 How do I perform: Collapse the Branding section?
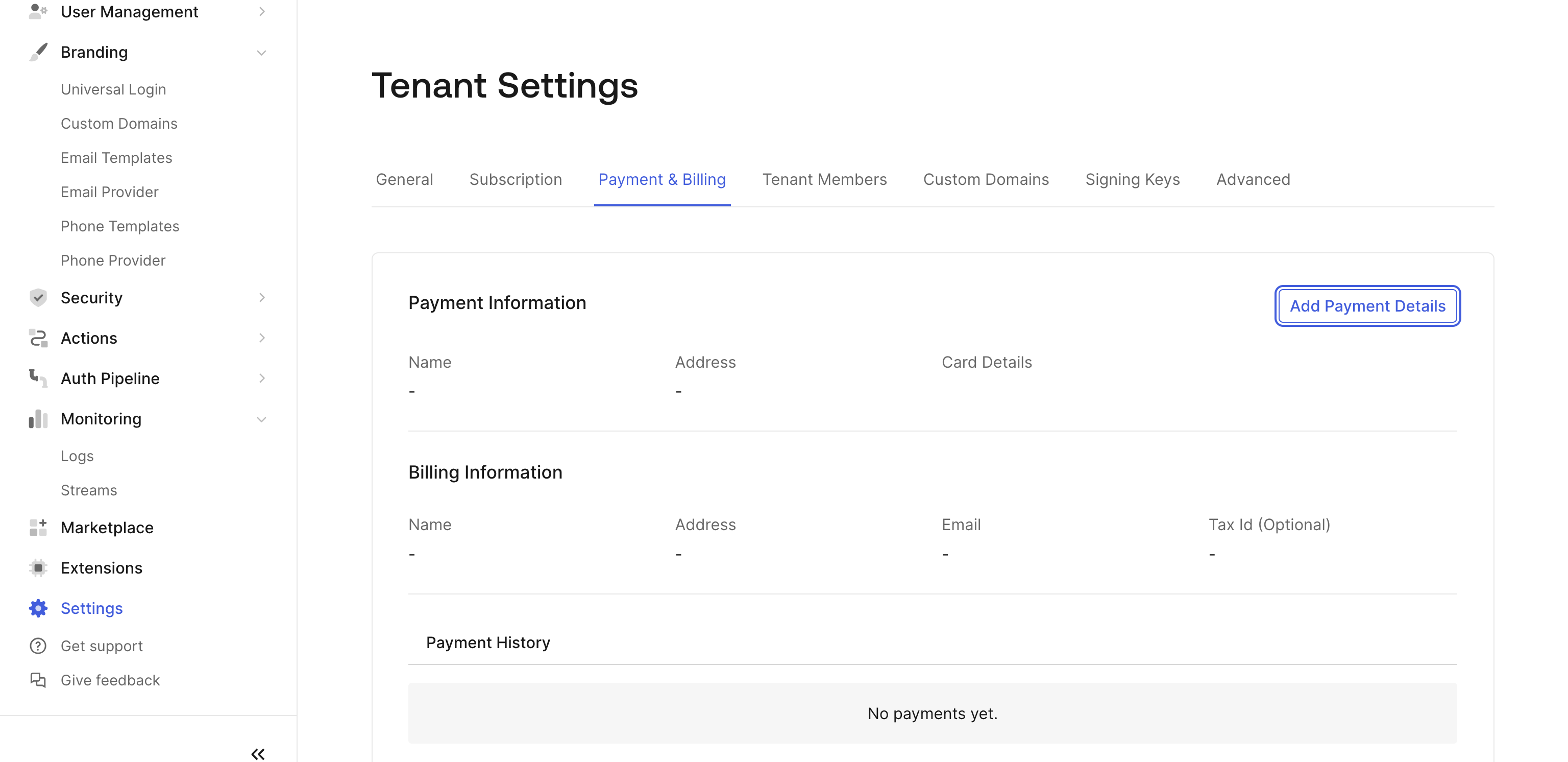click(262, 53)
